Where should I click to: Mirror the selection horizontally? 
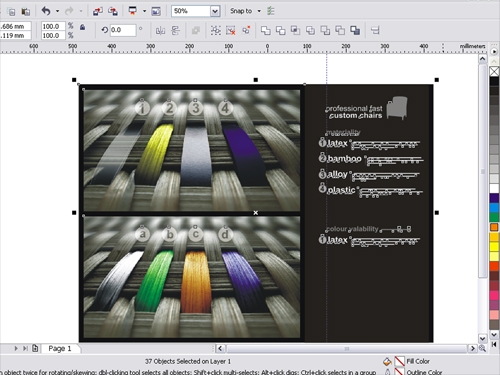pos(160,31)
